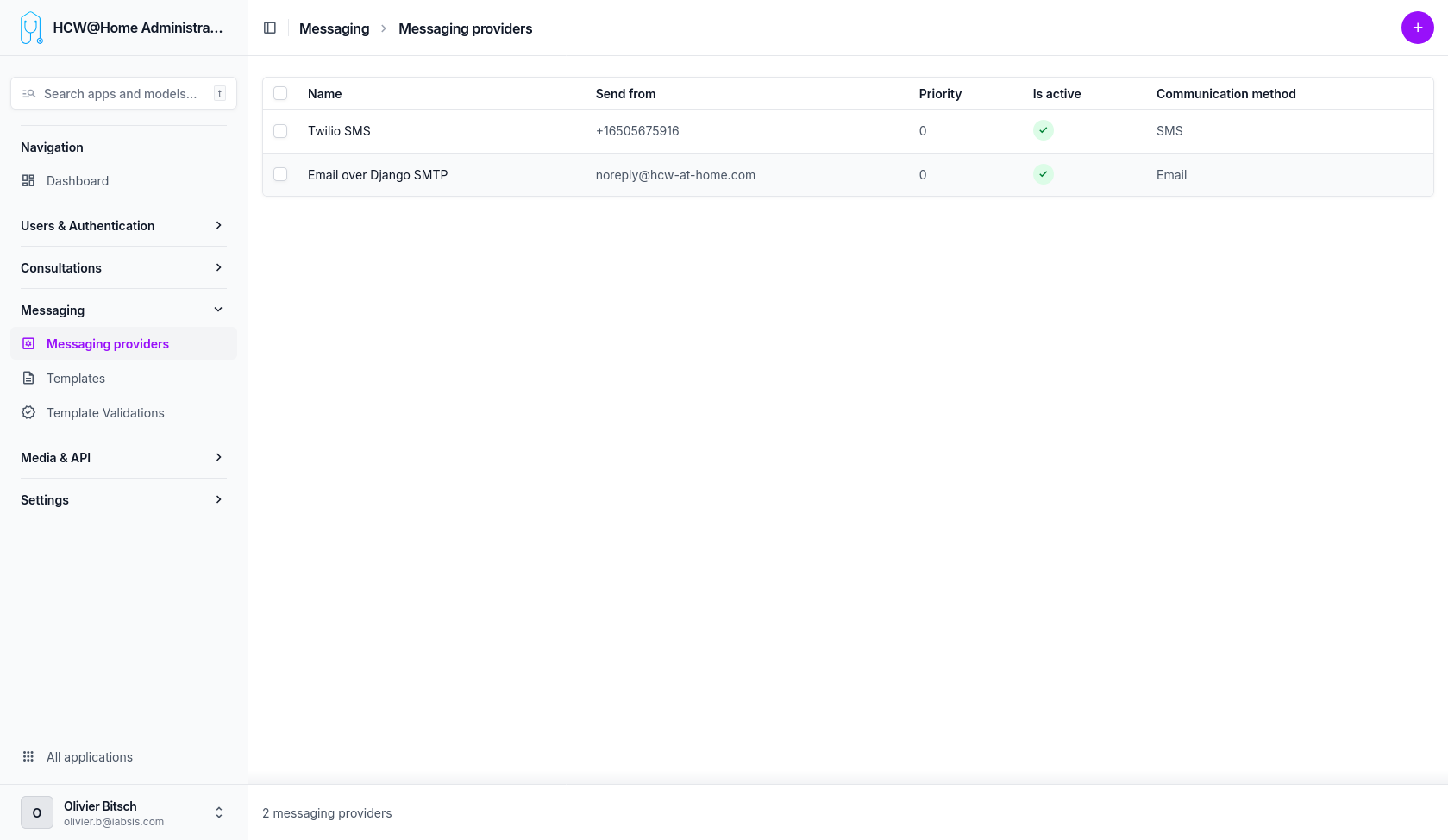1448x840 pixels.
Task: Toggle the sidebar collapse icon
Action: pos(270,28)
